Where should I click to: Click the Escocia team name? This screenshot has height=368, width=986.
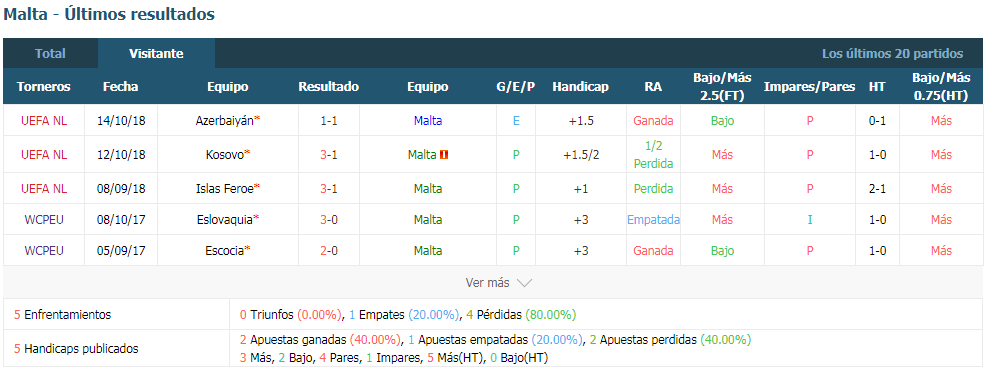pyautogui.click(x=224, y=250)
